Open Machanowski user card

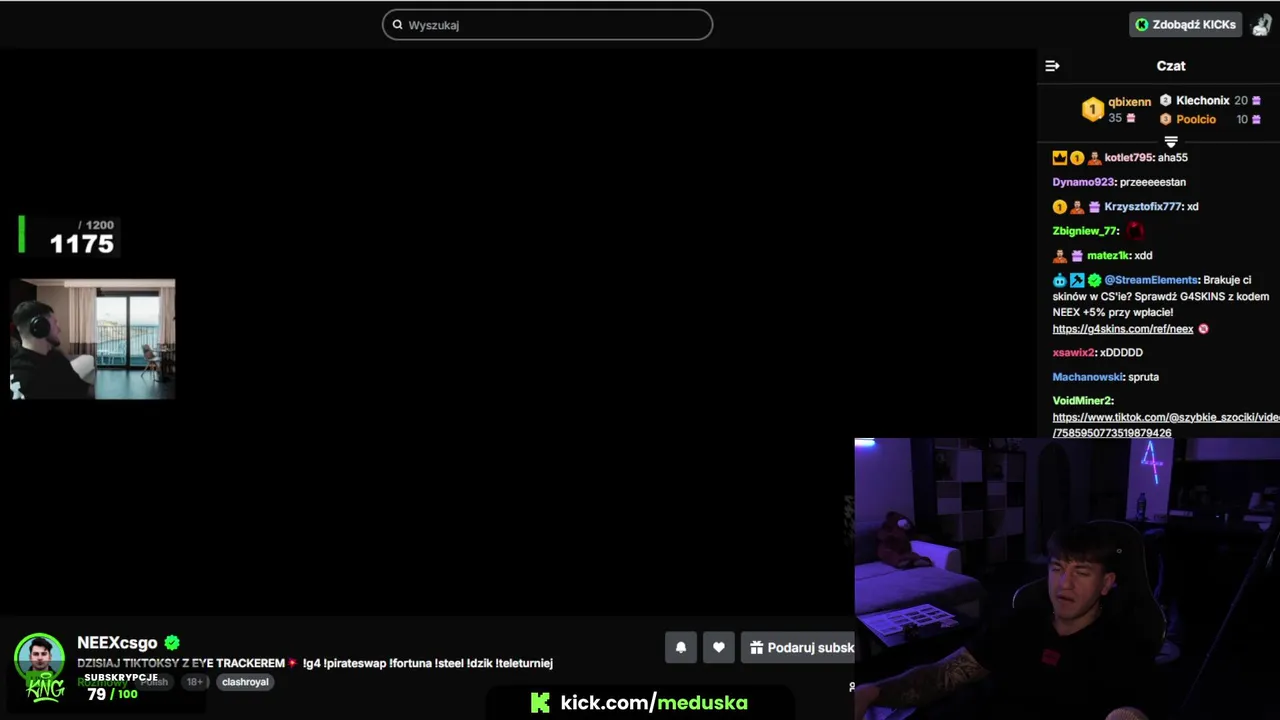[x=1088, y=377]
